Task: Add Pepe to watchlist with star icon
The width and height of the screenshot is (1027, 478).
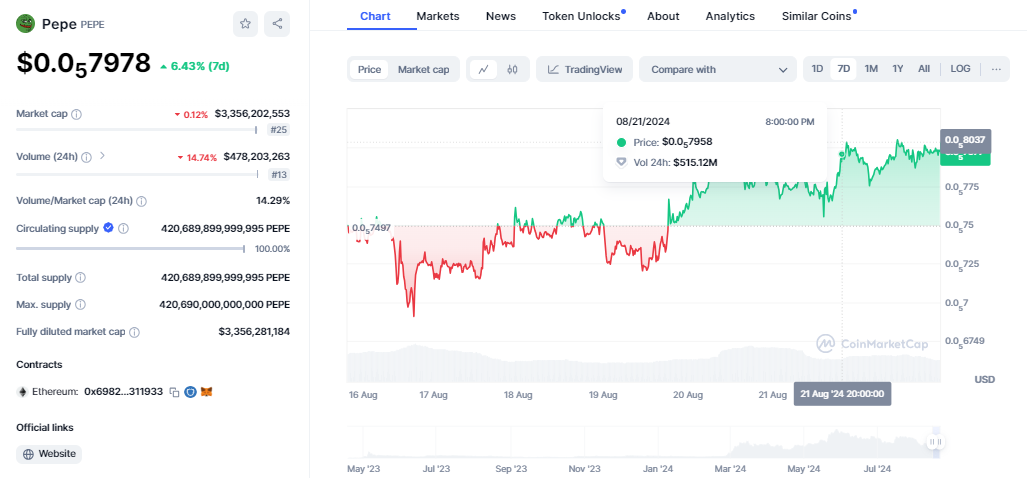Action: (245, 24)
